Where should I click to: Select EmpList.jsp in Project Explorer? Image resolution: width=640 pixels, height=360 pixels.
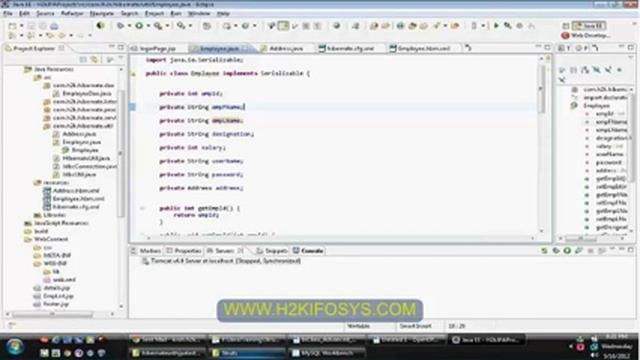click(x=54, y=296)
